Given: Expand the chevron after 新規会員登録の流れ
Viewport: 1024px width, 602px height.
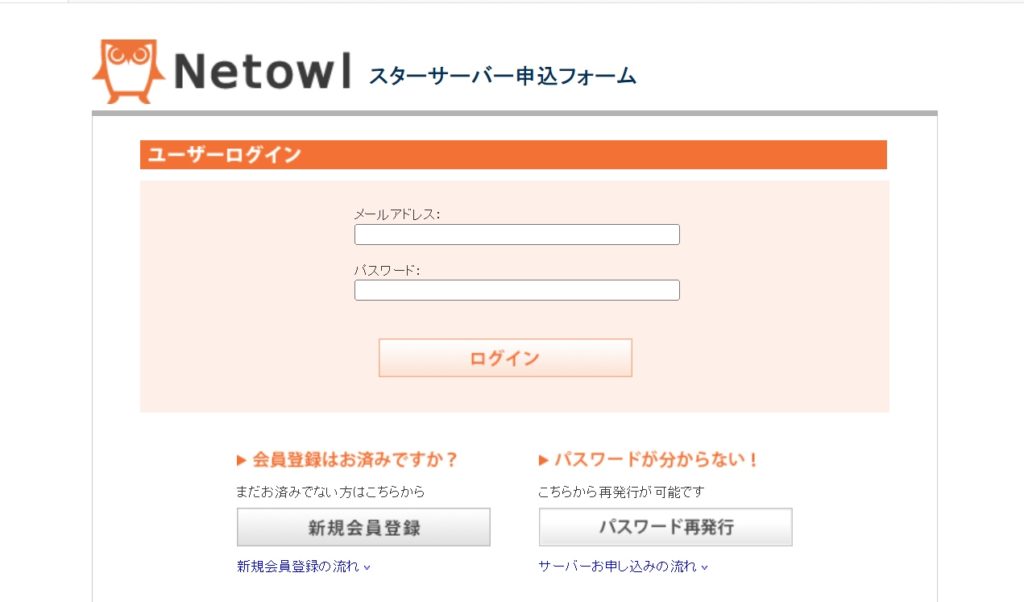Looking at the screenshot, I should pos(367,568).
